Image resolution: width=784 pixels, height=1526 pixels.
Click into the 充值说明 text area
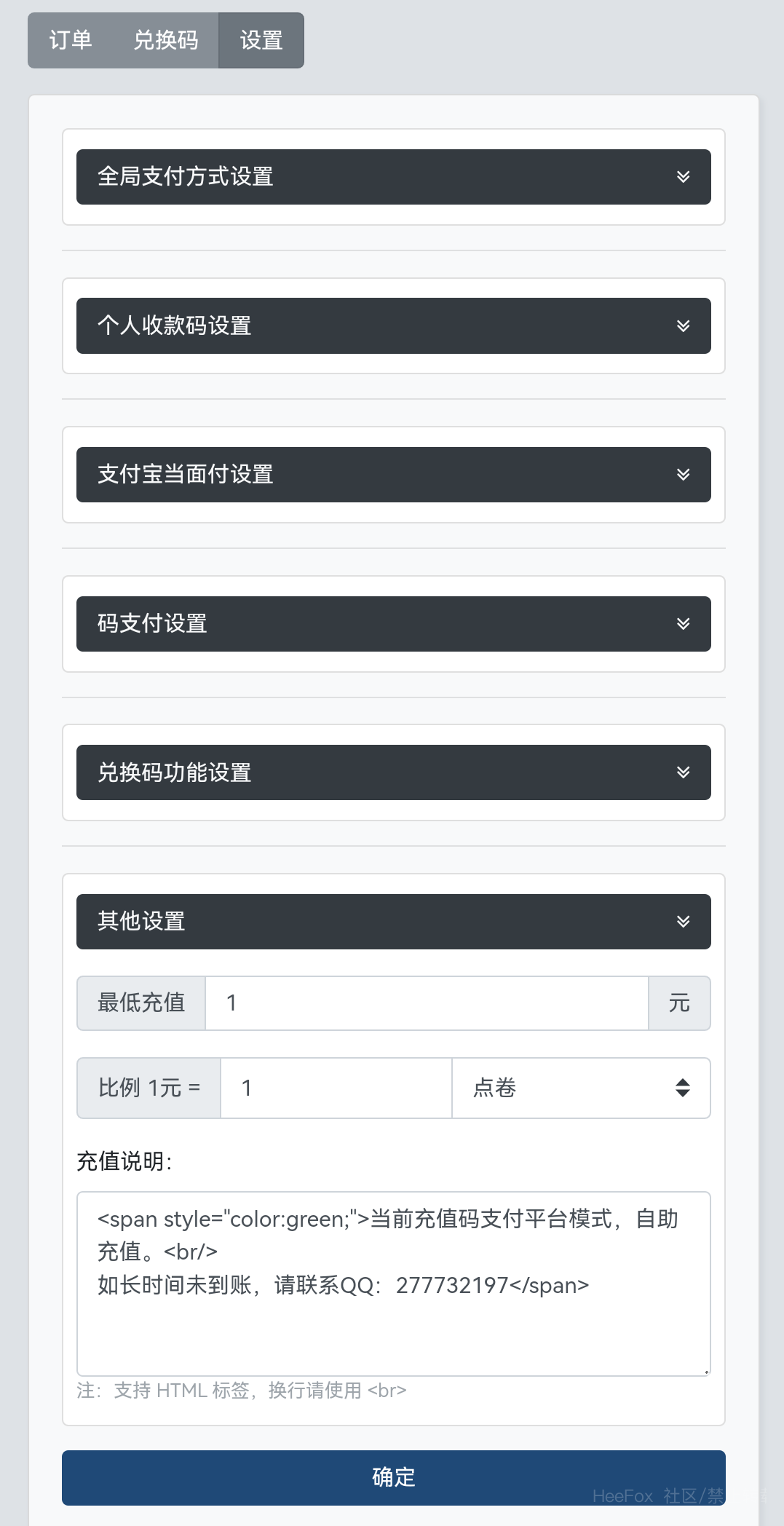(393, 1283)
